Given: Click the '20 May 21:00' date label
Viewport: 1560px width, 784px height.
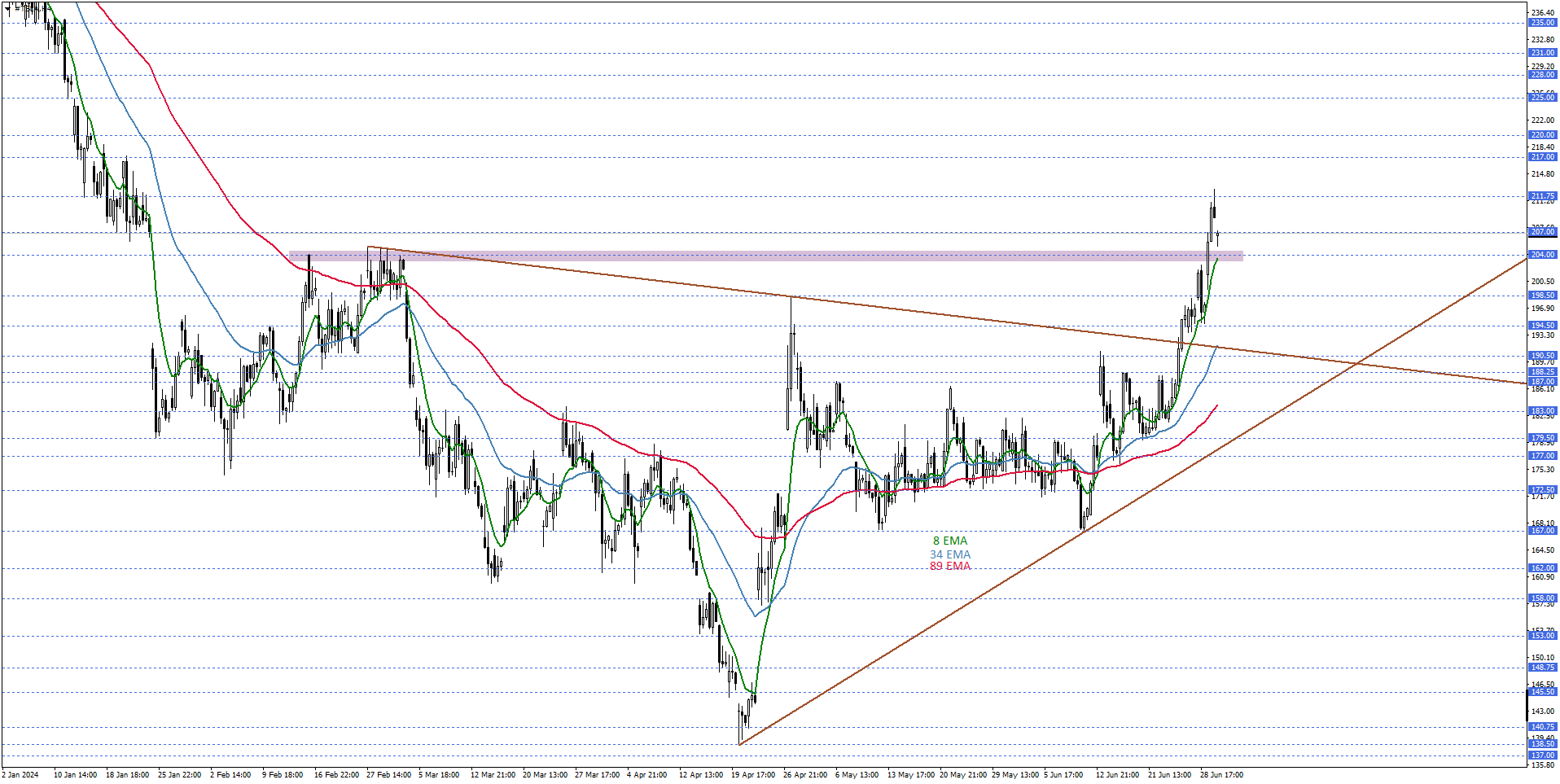Looking at the screenshot, I should [x=963, y=775].
